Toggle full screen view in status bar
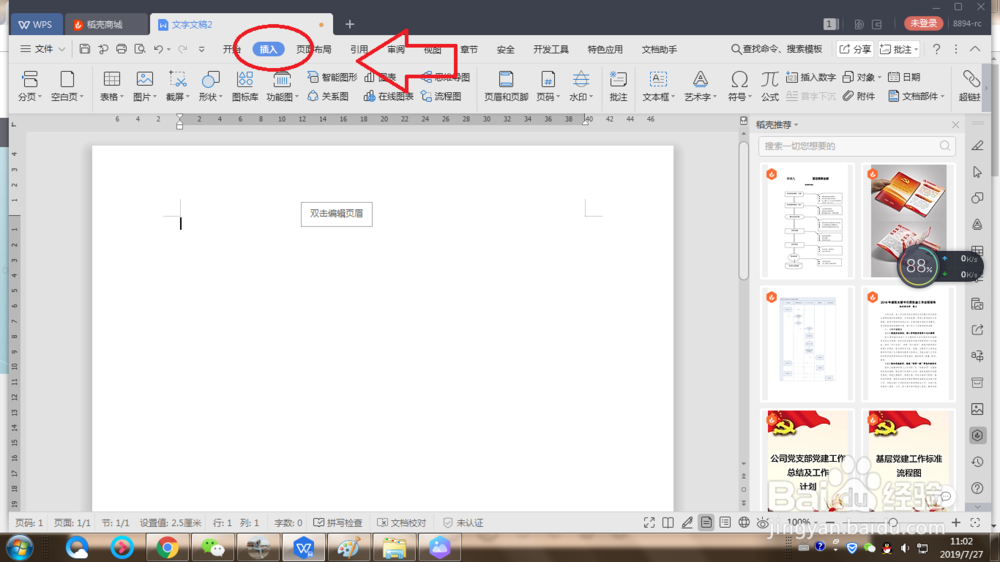Screen dimensions: 1000x562 (649, 522)
